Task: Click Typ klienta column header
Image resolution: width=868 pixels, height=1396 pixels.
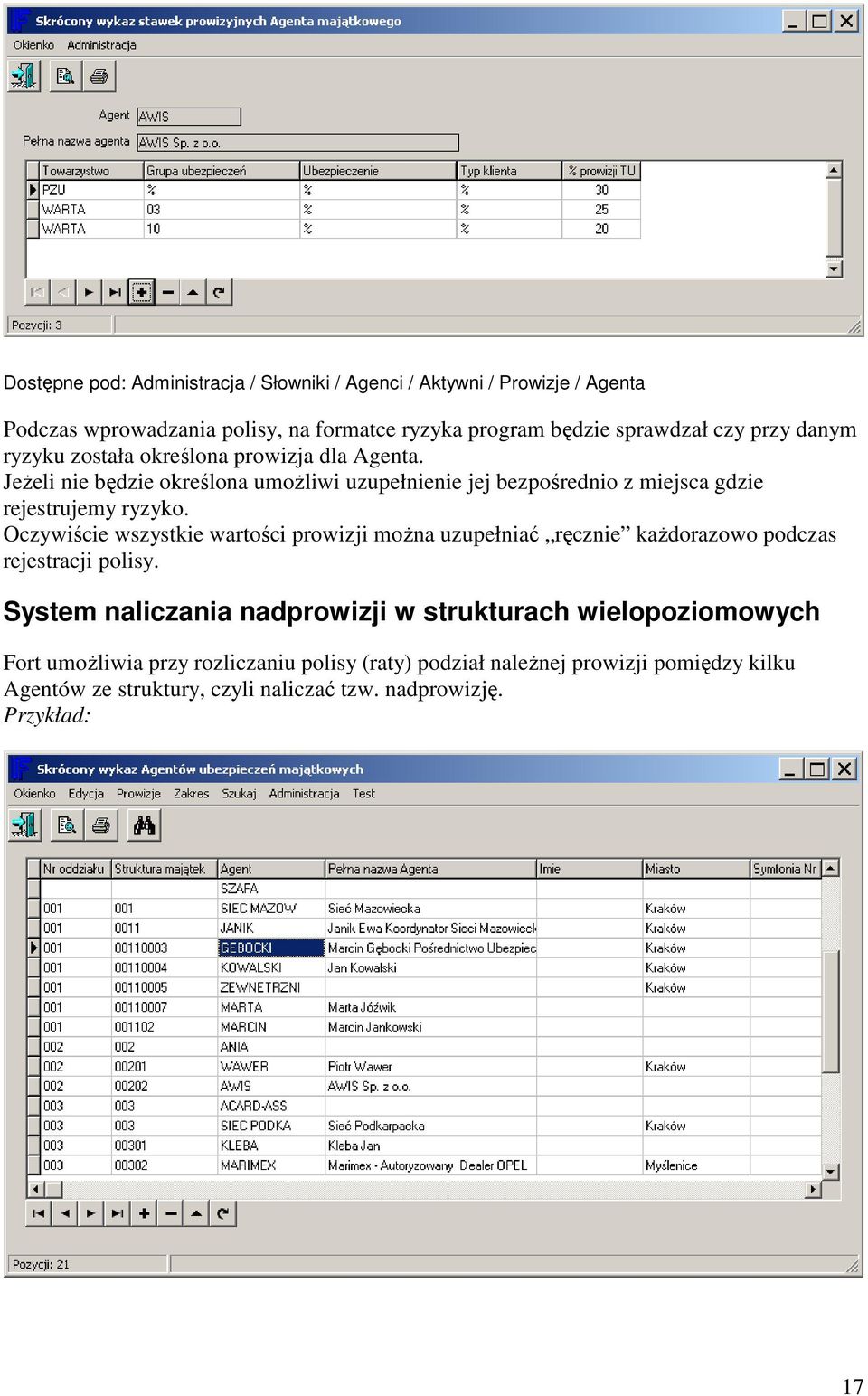Action: pyautogui.click(x=510, y=170)
